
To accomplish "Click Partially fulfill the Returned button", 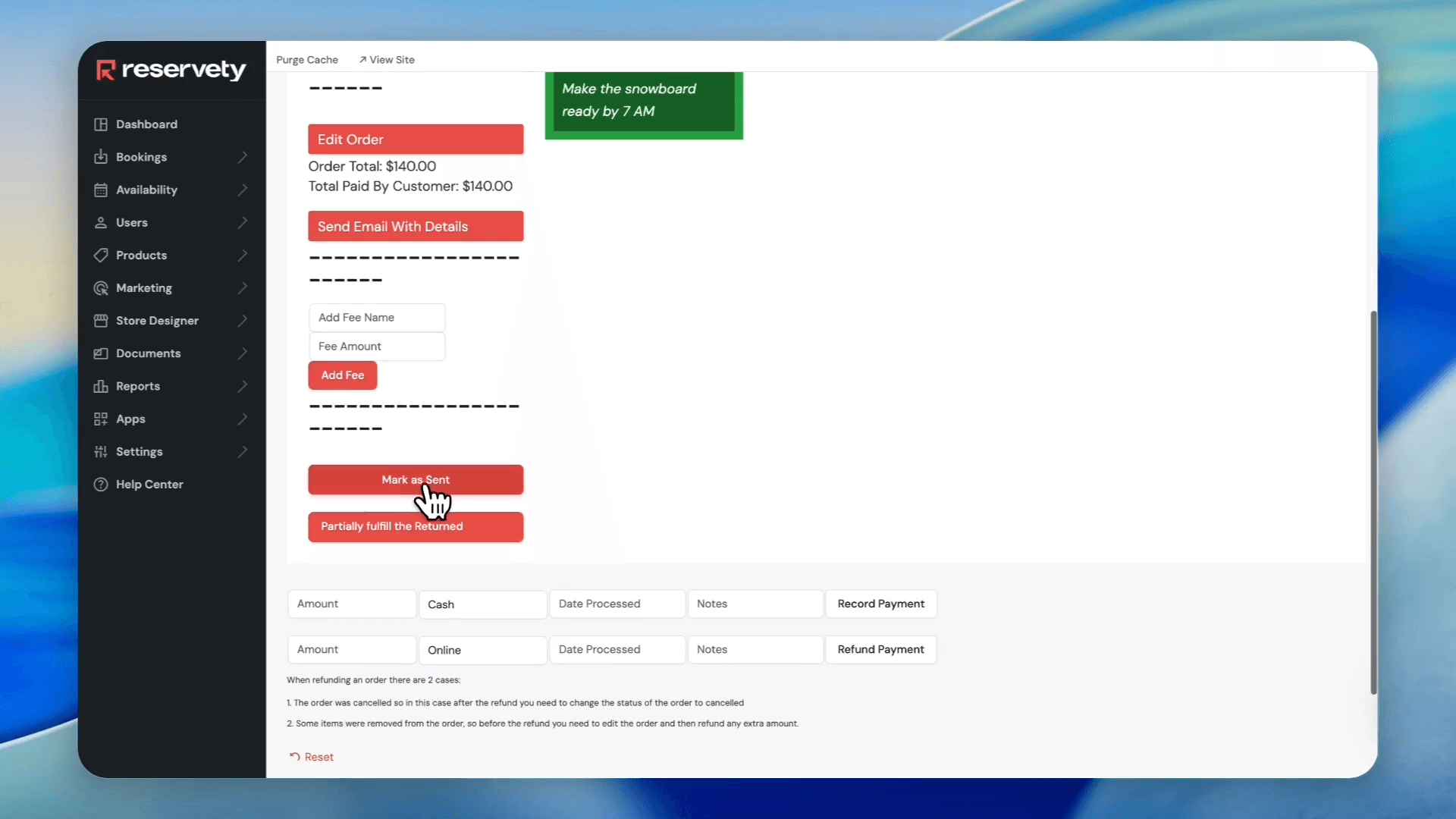I will (x=416, y=526).
